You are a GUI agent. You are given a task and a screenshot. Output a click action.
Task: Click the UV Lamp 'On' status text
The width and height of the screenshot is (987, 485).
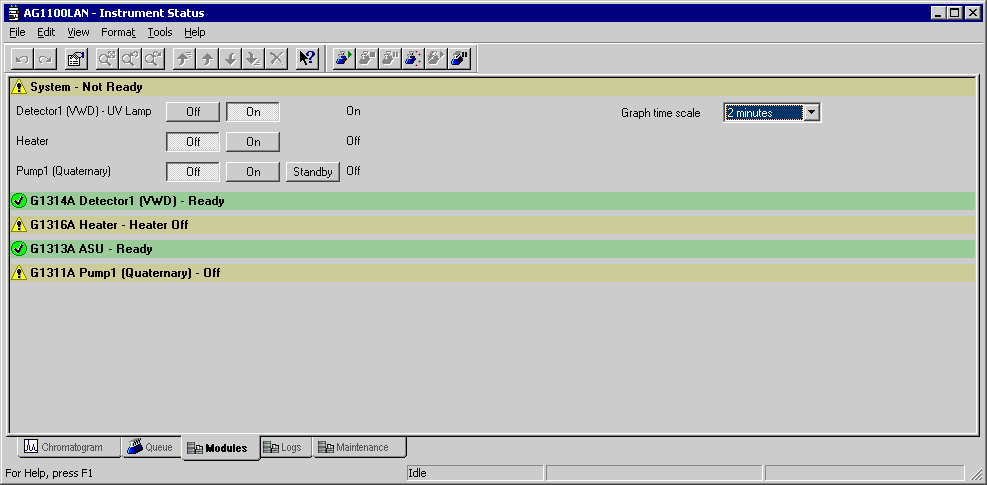pyautogui.click(x=353, y=111)
